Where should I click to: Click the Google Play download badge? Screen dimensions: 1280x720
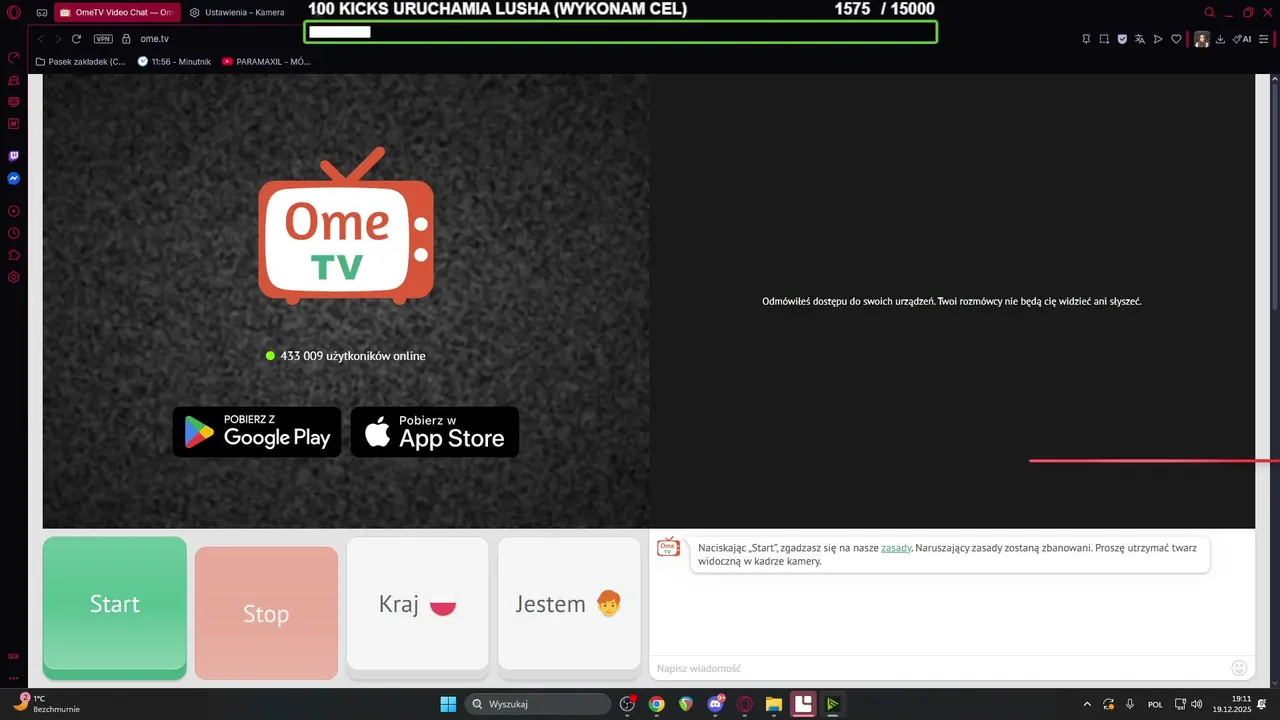tap(257, 432)
